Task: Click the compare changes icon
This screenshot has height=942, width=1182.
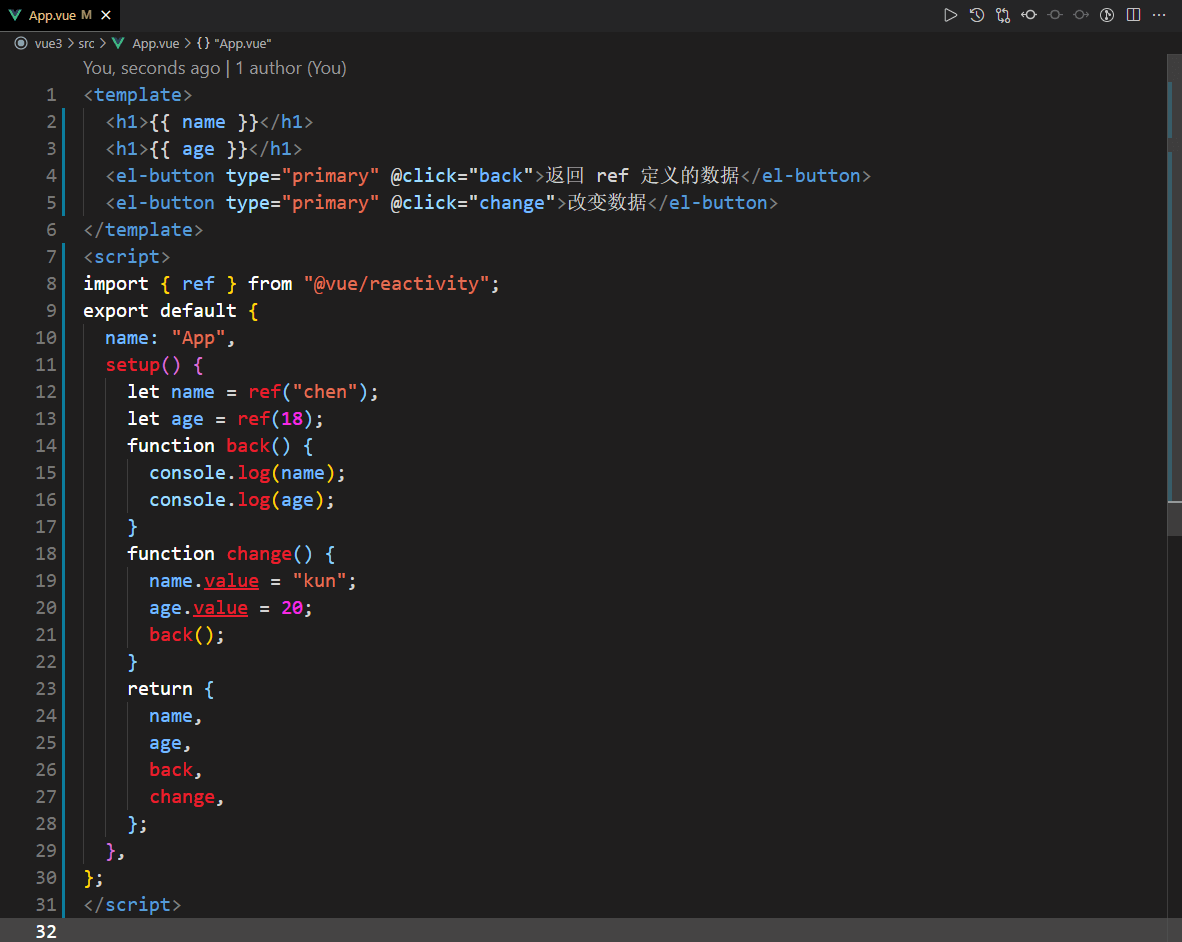Action: pos(1003,15)
